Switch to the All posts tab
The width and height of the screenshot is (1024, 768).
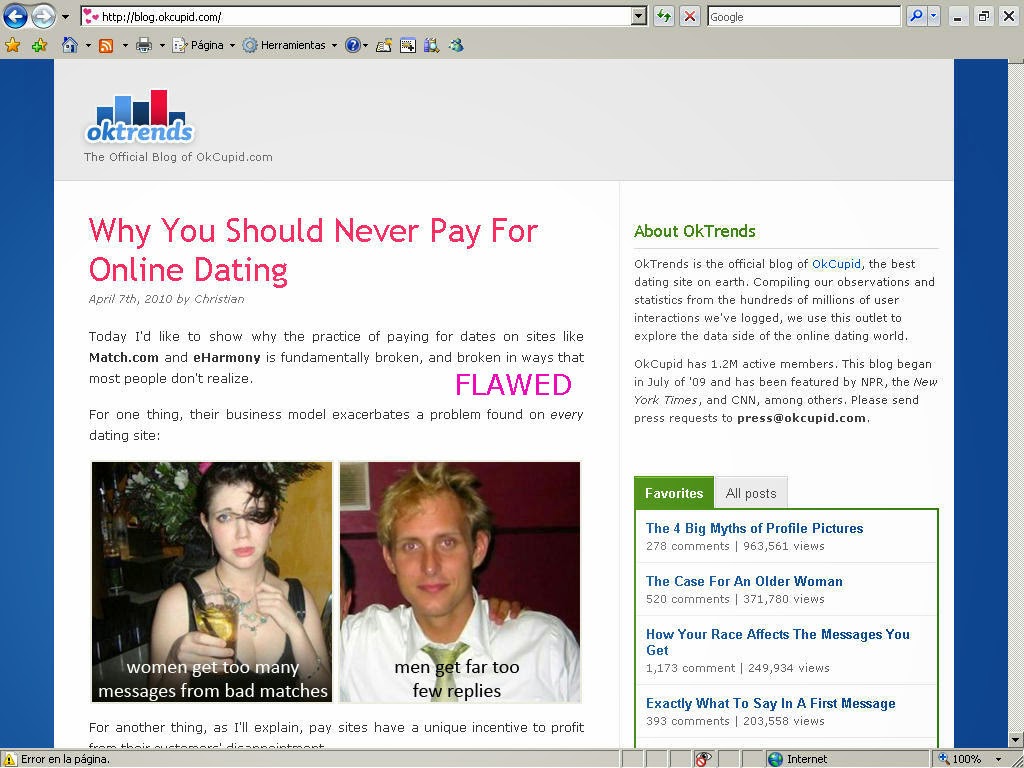point(751,493)
